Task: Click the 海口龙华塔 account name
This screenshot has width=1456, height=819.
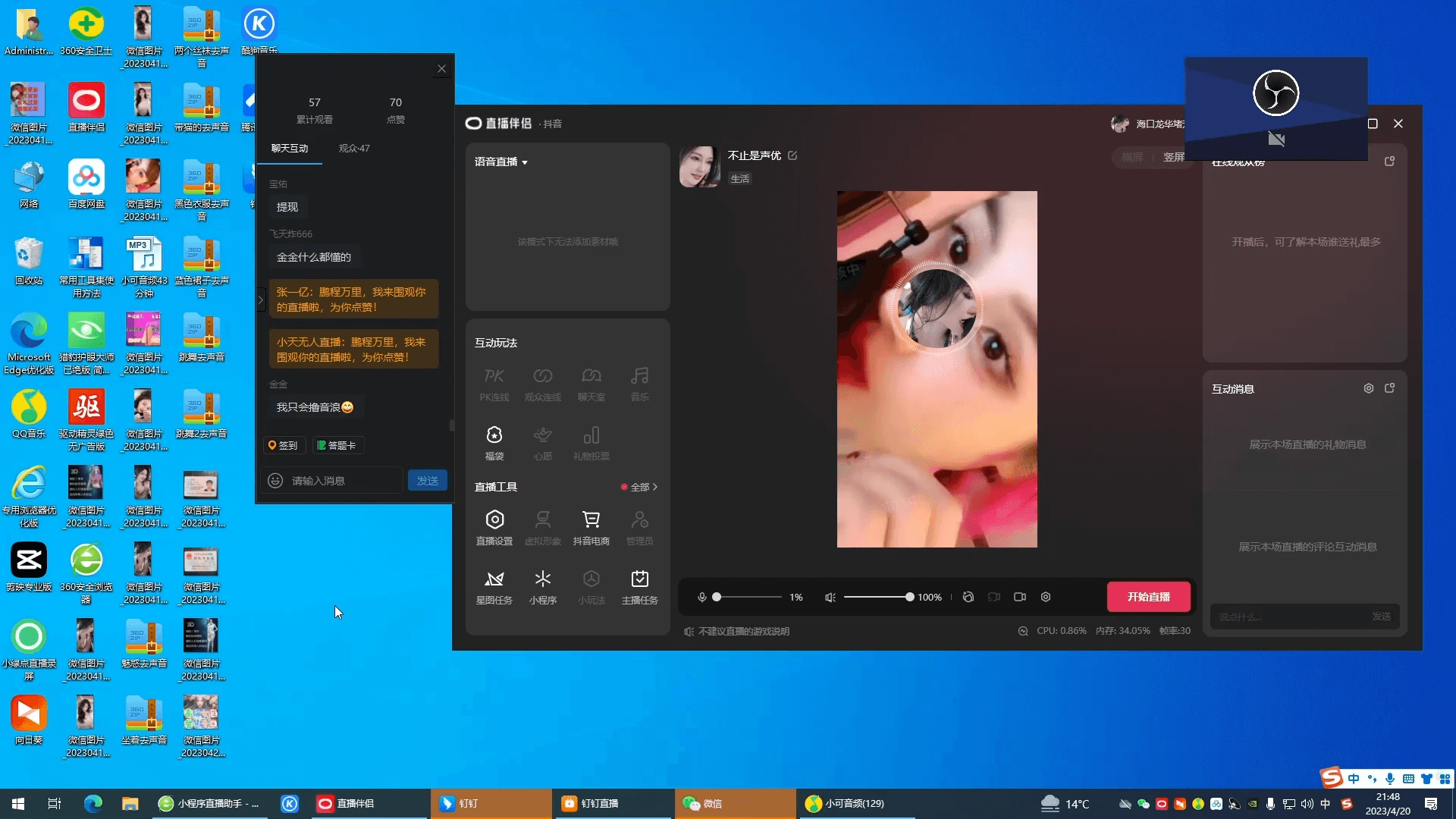Action: point(1159,124)
